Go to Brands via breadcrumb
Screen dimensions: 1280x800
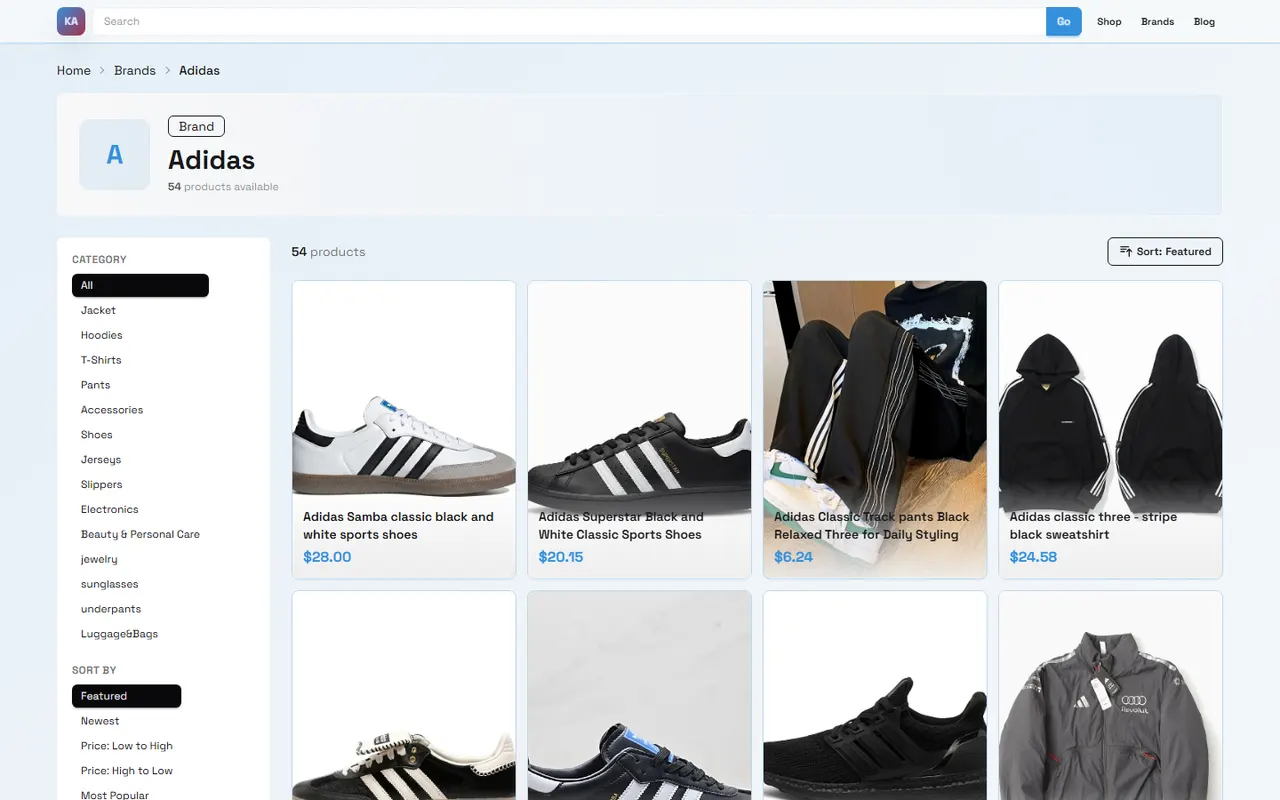(135, 71)
